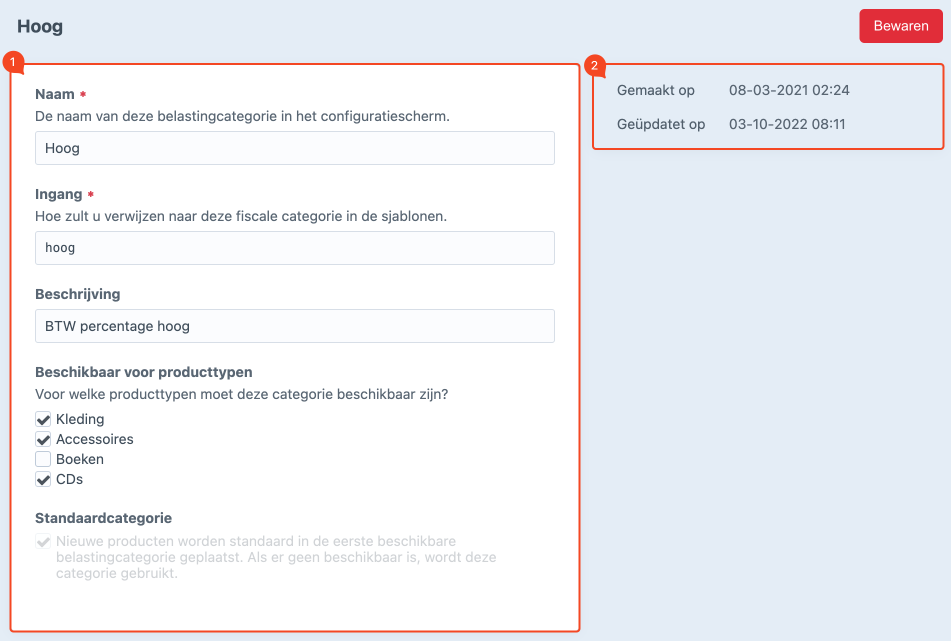Click the Kleding label text
The height and width of the screenshot is (641, 951).
(x=81, y=419)
